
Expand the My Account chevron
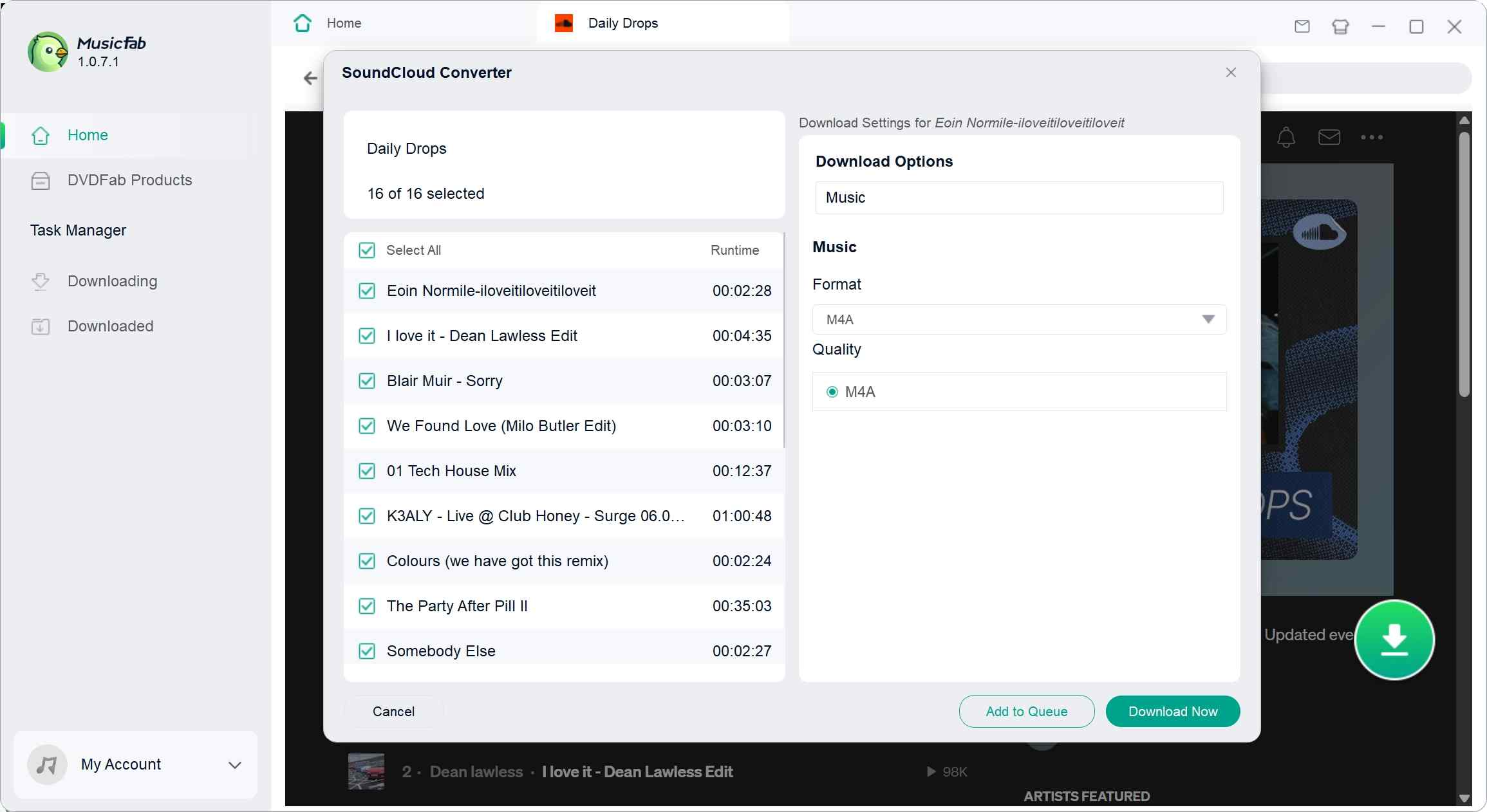coord(235,765)
